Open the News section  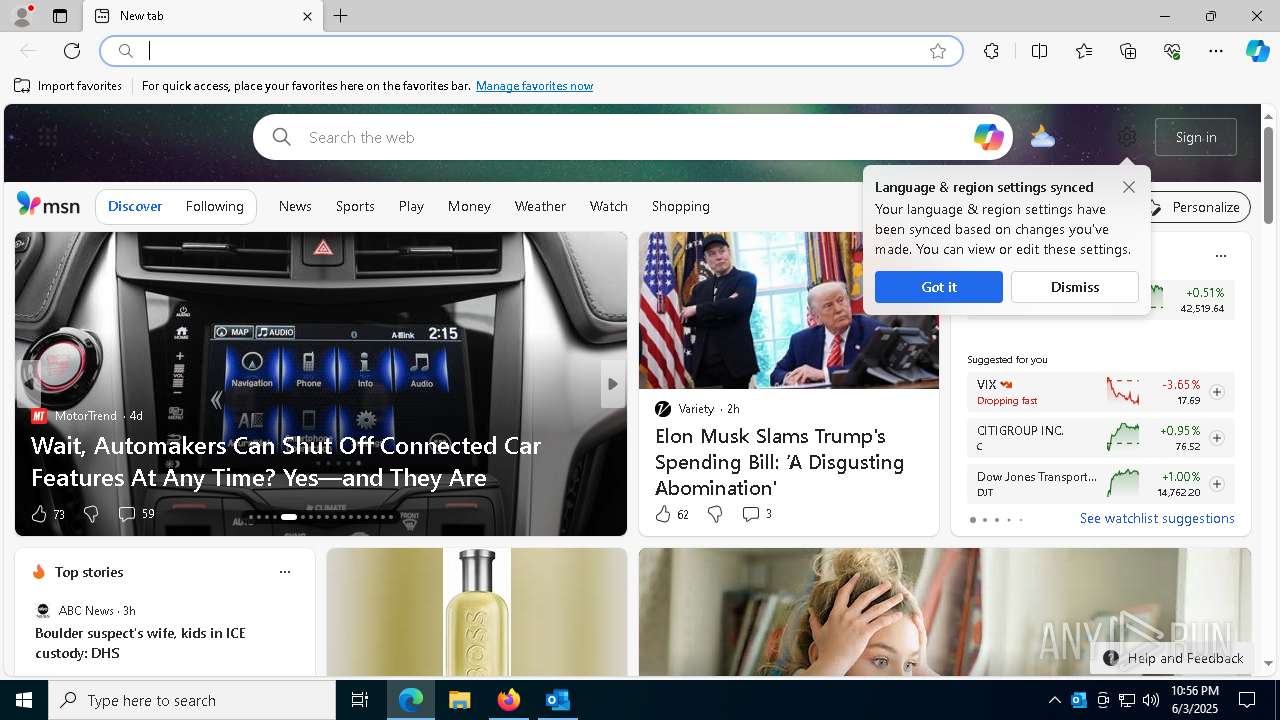(x=295, y=206)
